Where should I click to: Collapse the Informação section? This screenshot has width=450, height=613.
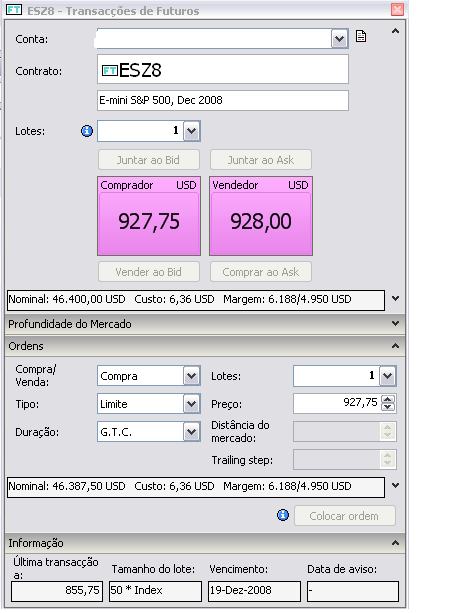(395, 543)
